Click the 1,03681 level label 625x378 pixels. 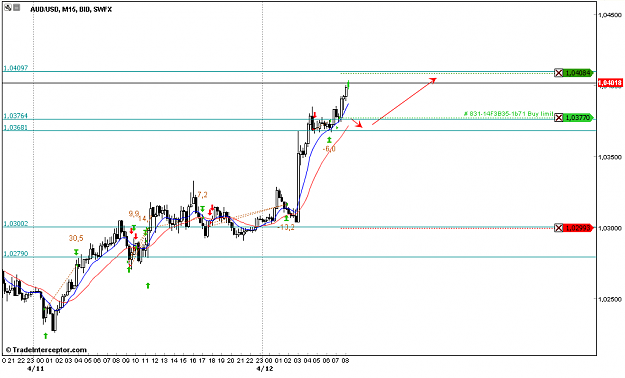point(16,128)
